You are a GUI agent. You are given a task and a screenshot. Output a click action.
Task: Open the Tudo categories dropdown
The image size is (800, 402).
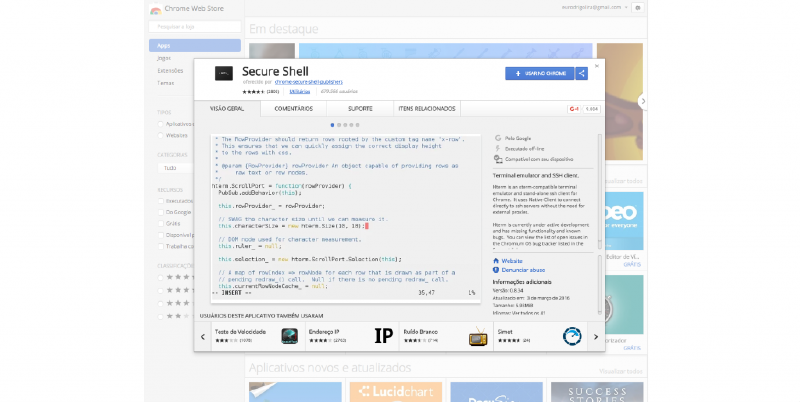(x=197, y=168)
